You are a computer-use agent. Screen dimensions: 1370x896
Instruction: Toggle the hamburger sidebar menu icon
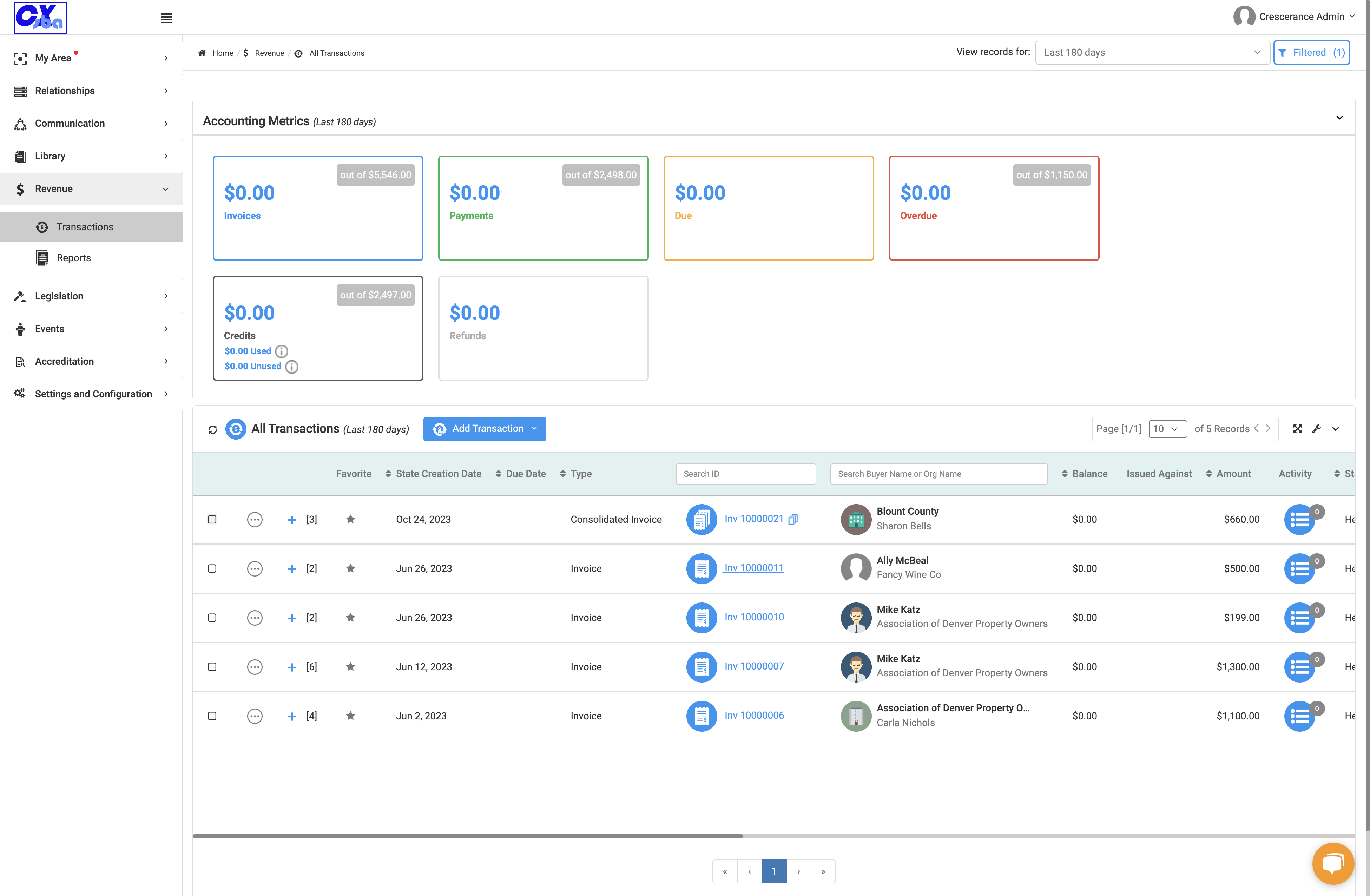[x=166, y=18]
